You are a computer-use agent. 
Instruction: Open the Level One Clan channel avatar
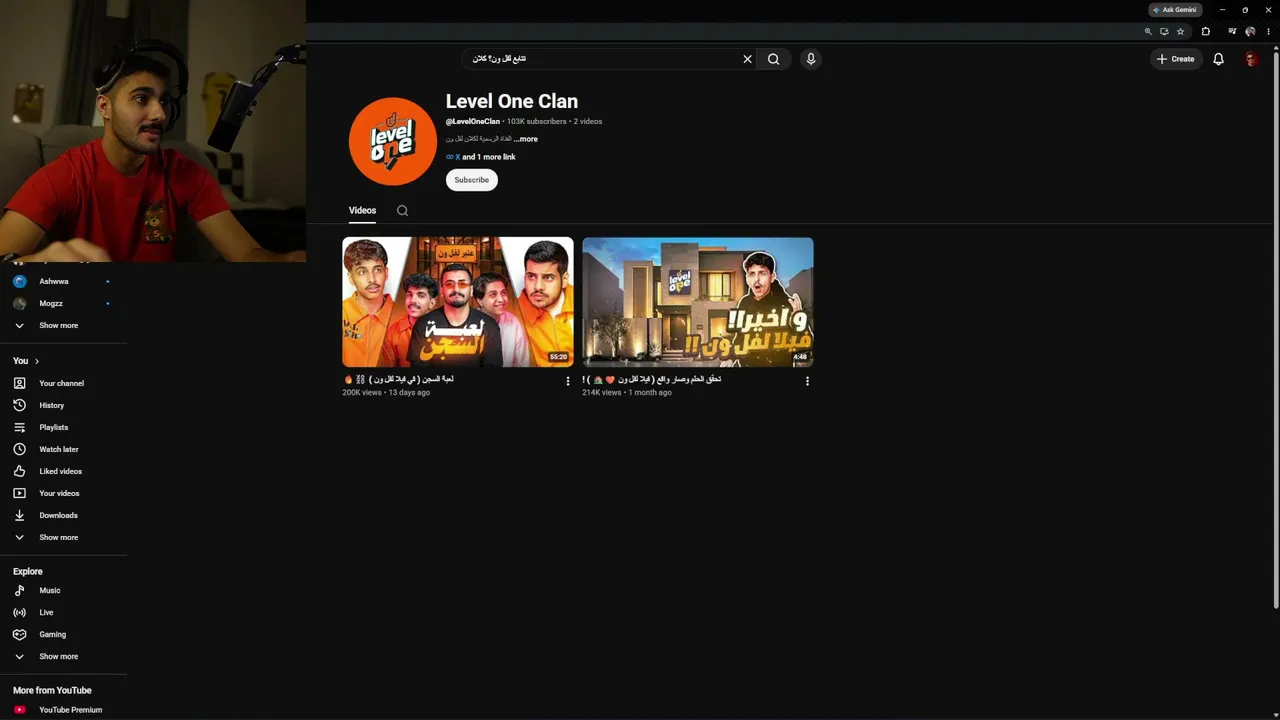click(393, 141)
